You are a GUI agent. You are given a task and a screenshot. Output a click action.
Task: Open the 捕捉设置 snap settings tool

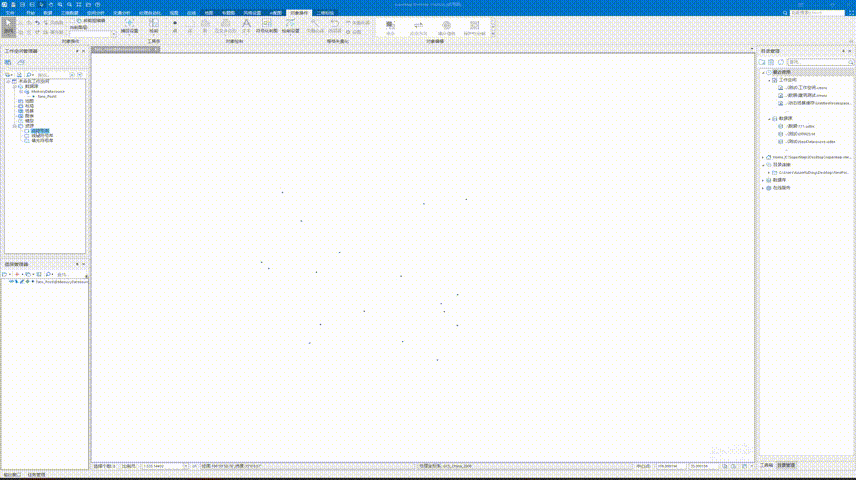[x=129, y=26]
